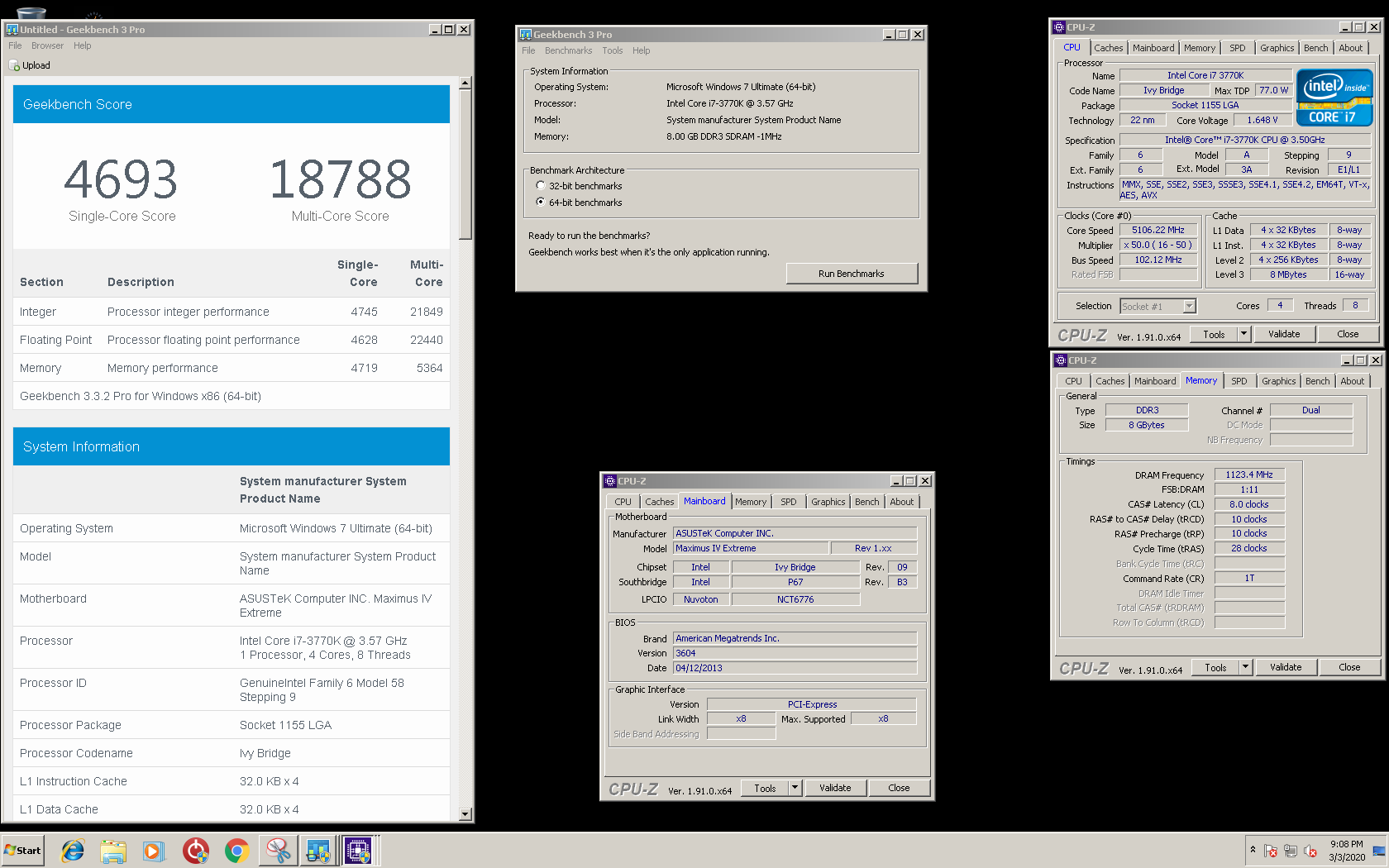Click the DRAM Frequency 1123.4 MHz value

pos(1249,475)
